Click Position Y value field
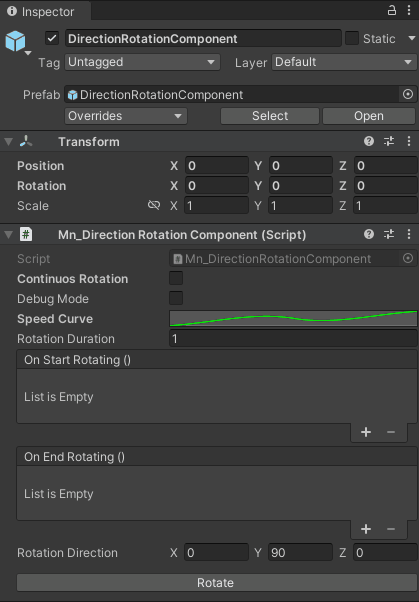This screenshot has width=419, height=602. [x=301, y=165]
